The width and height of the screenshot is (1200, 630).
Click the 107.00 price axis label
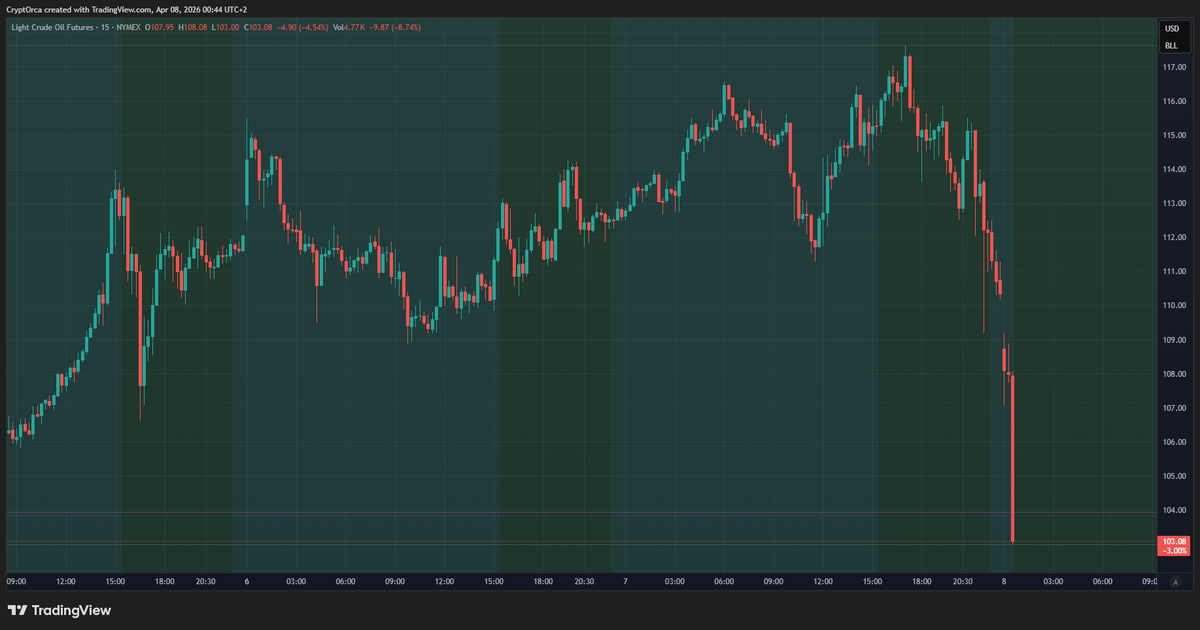(x=1174, y=408)
